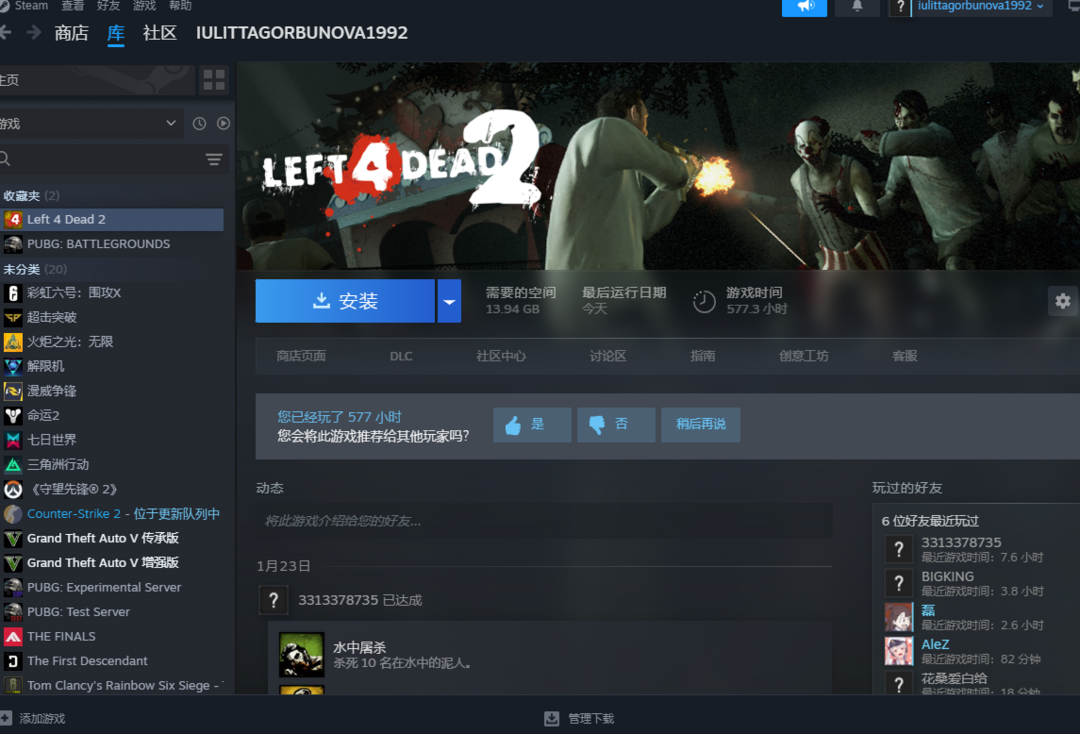Screen dimensions: 1080x734
Task: Click the thumbs down 否 button
Action: (x=616, y=424)
